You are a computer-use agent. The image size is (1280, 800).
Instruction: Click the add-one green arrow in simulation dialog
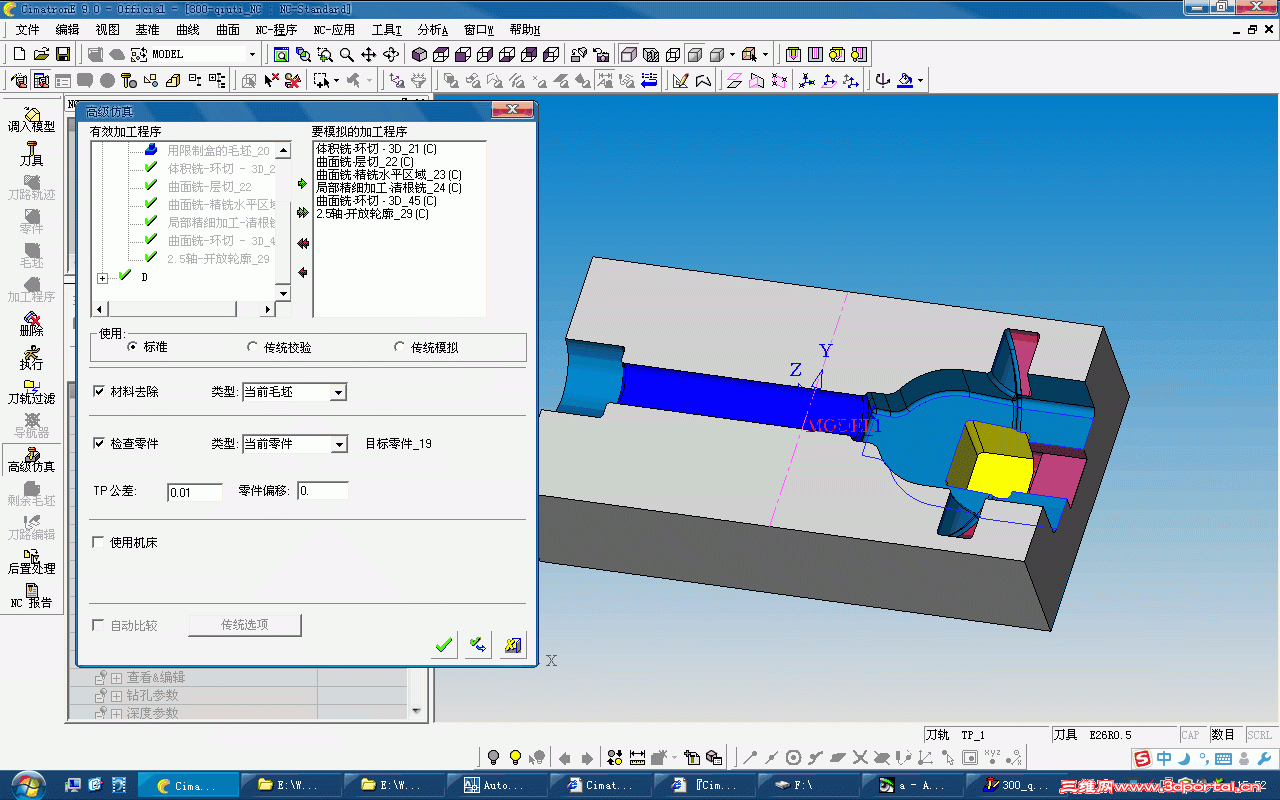302,184
